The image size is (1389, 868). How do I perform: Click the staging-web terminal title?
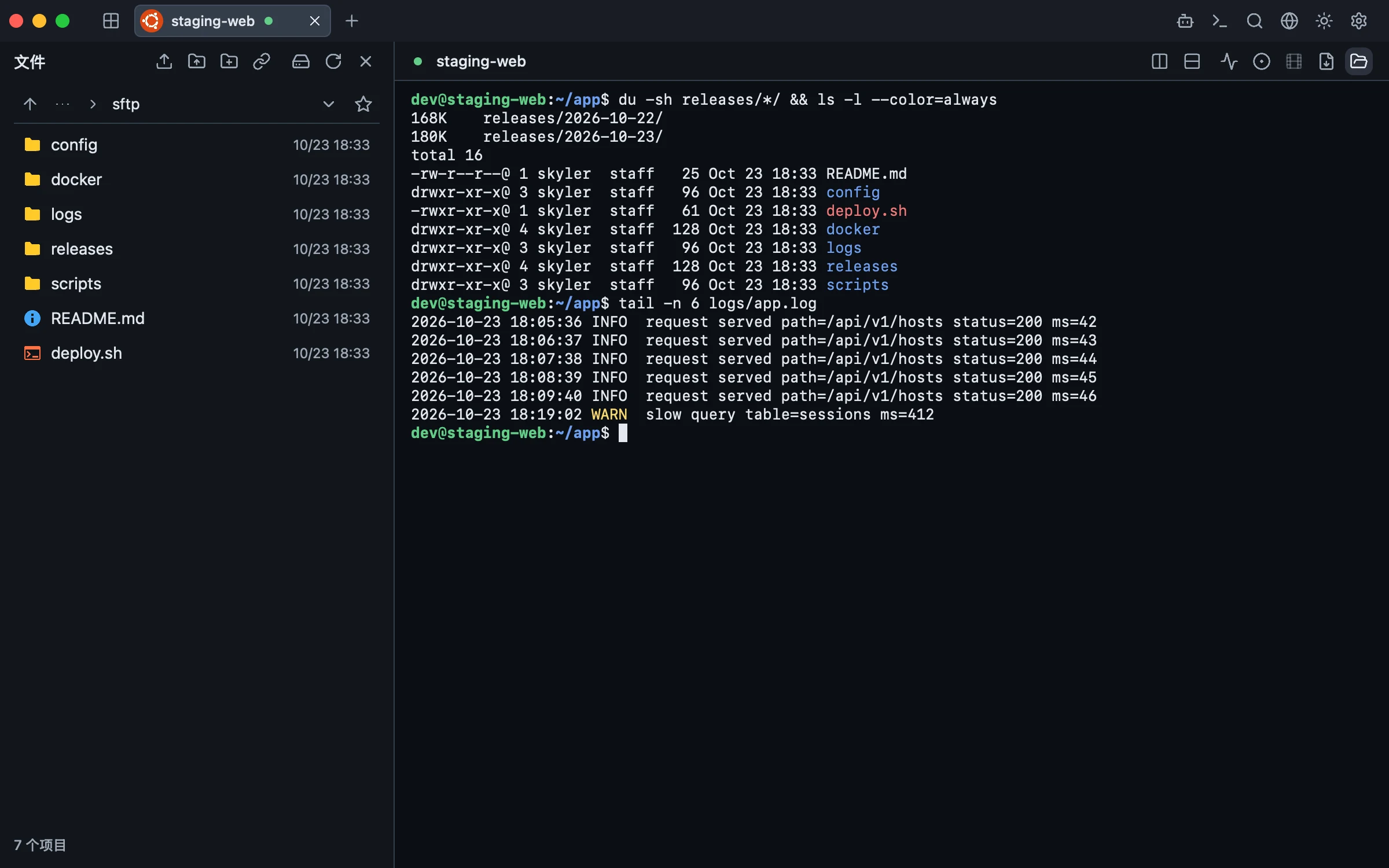[480, 61]
